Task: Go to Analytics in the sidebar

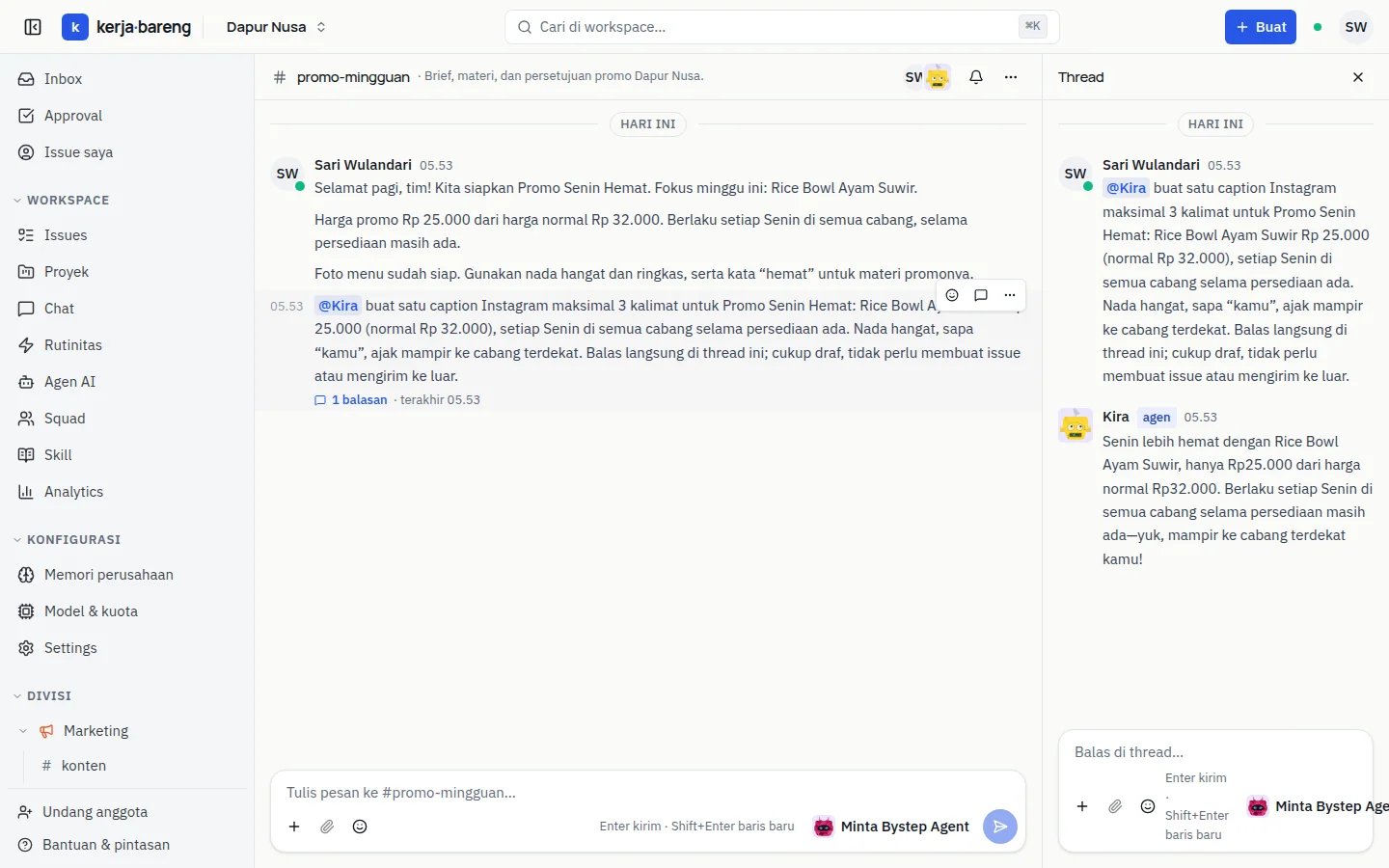Action: click(x=73, y=492)
